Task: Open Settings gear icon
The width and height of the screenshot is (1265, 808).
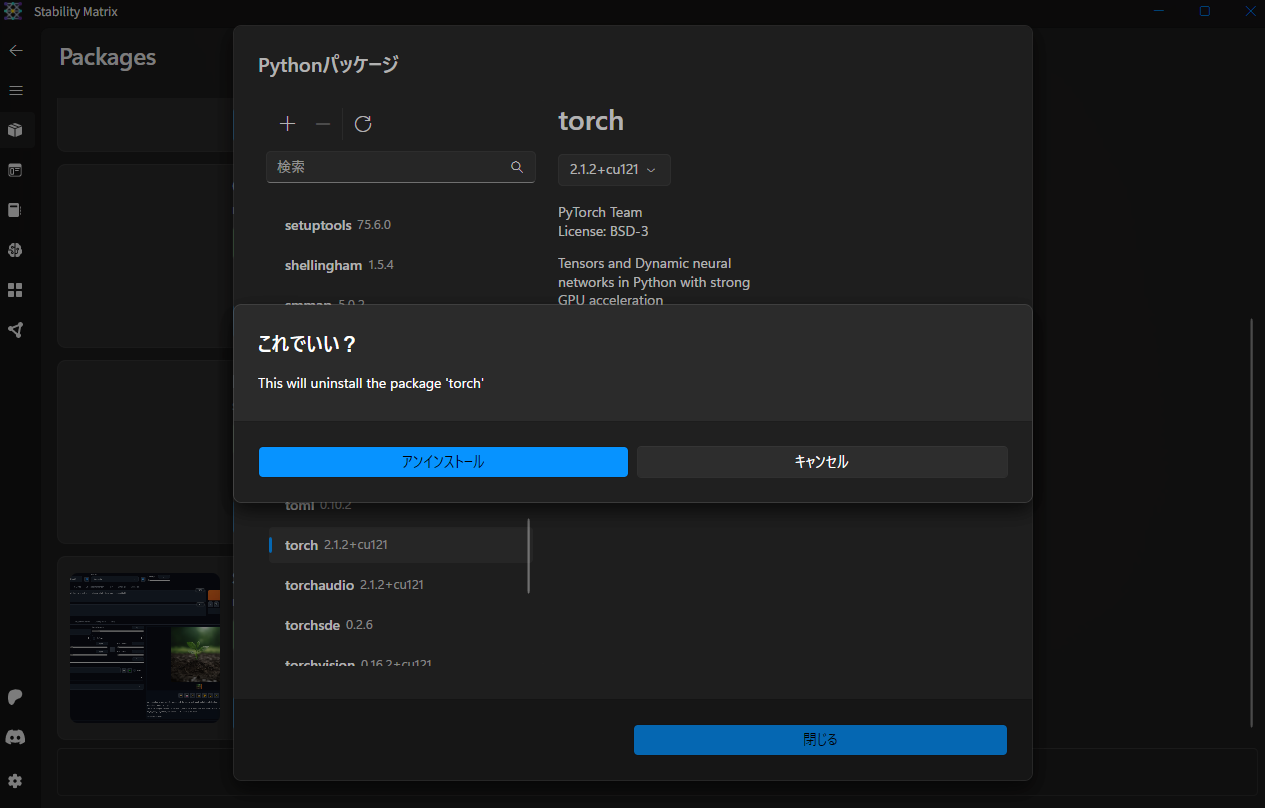Action: (x=16, y=781)
